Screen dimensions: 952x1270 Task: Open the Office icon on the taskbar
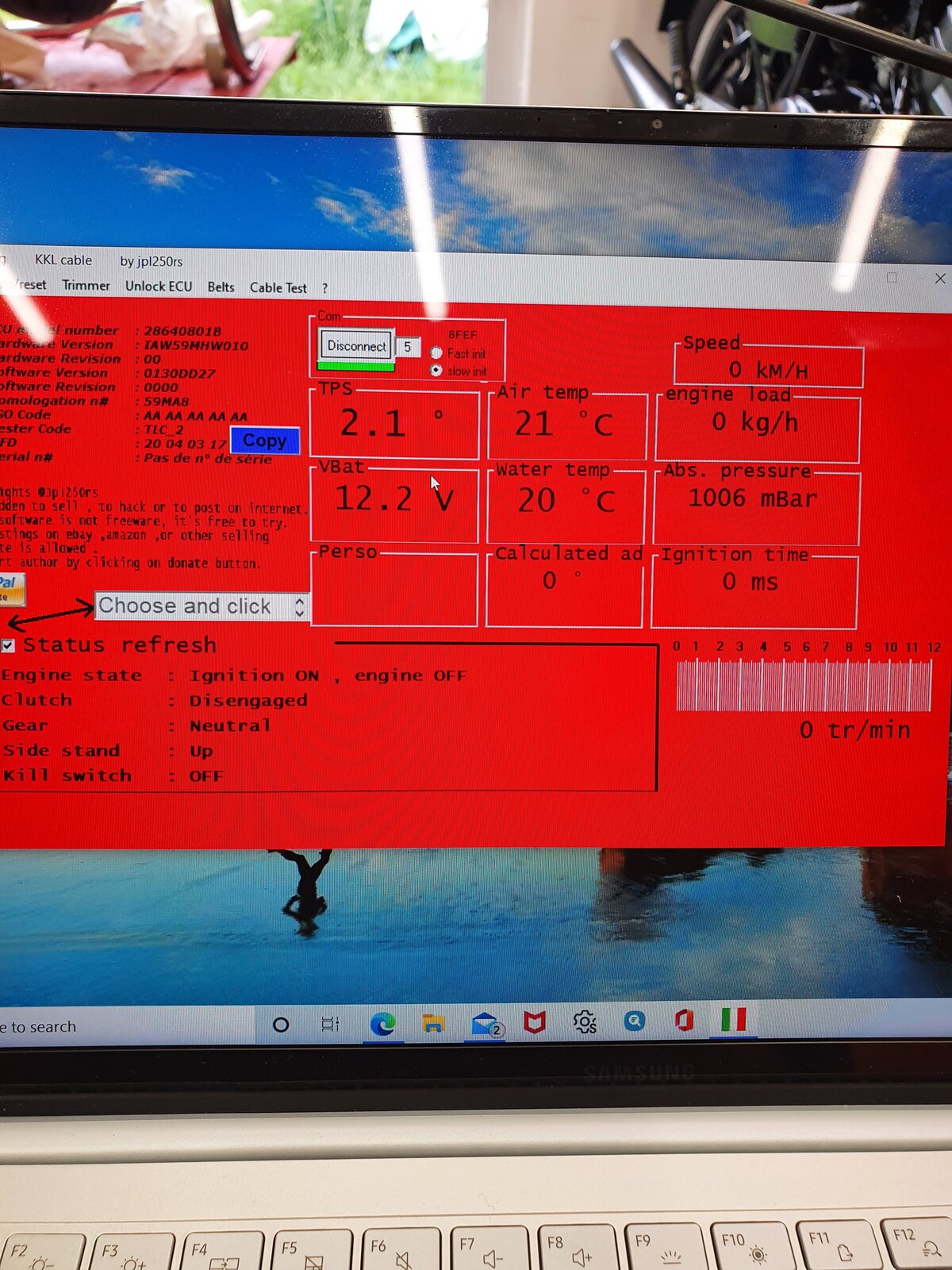coord(684,1020)
